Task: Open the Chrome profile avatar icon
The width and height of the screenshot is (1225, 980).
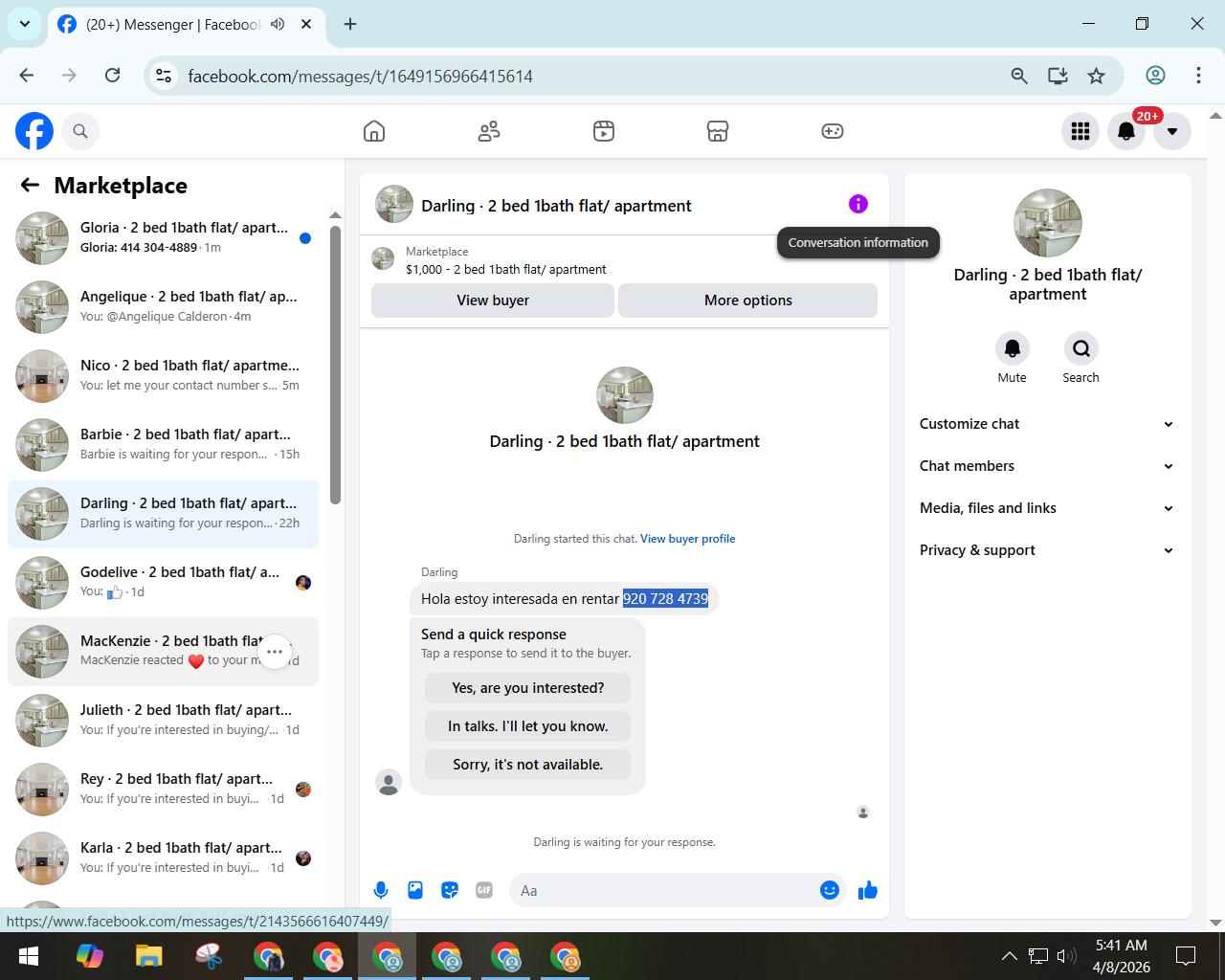Action: (x=1156, y=76)
